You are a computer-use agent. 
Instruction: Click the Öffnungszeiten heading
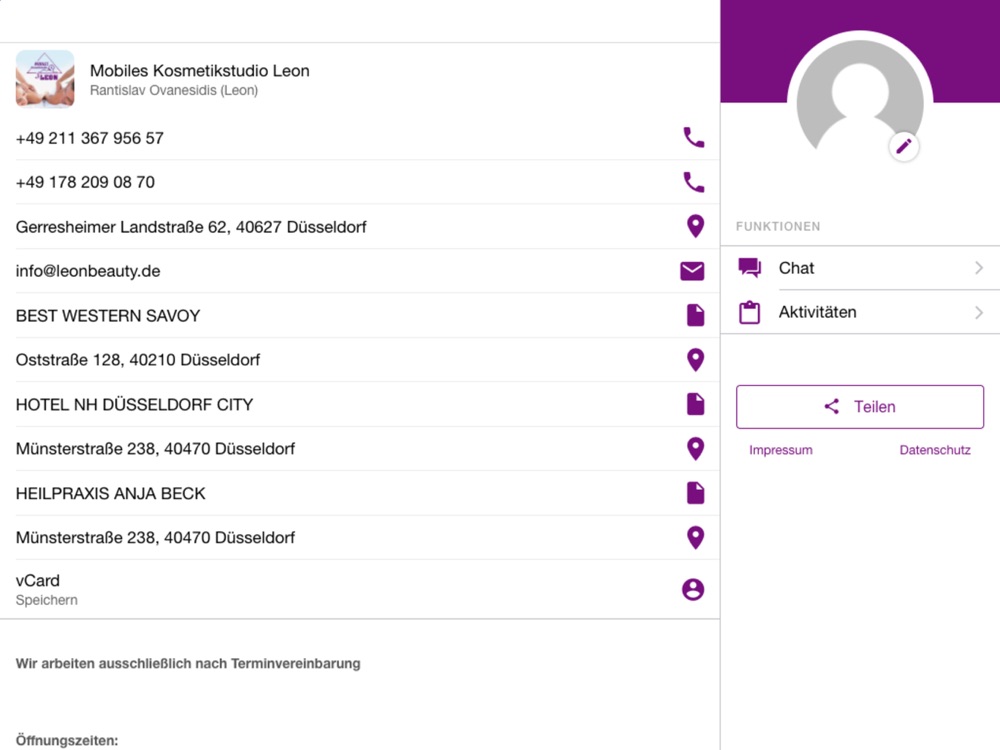[x=67, y=740]
